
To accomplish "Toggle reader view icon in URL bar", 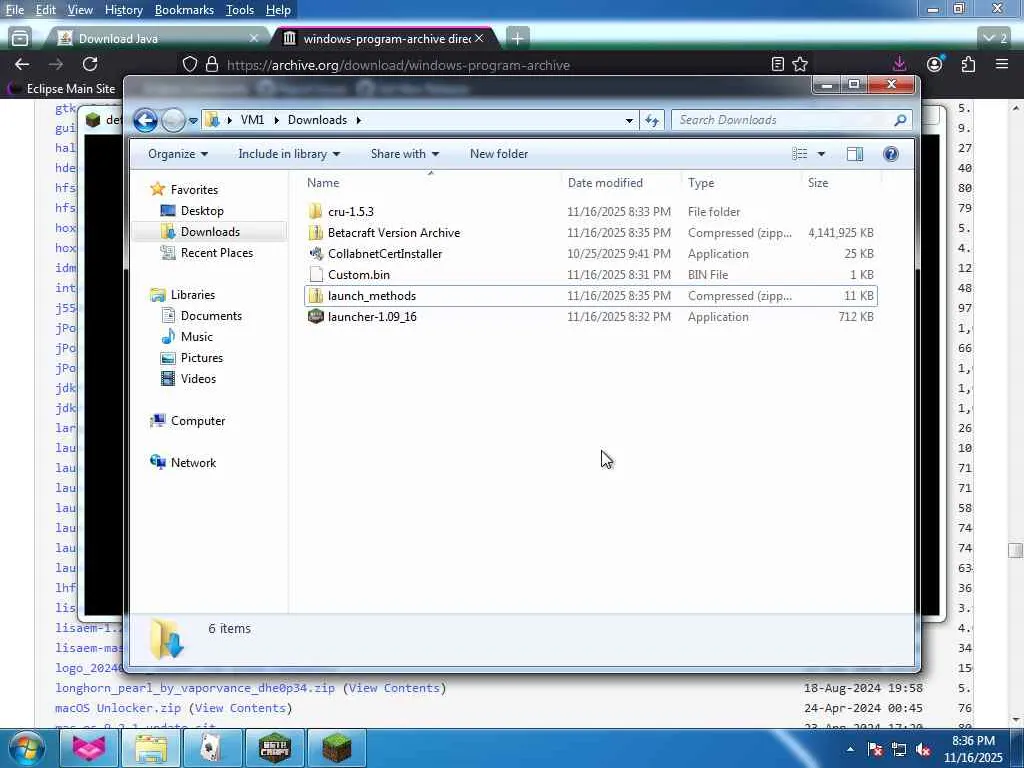I will point(777,64).
